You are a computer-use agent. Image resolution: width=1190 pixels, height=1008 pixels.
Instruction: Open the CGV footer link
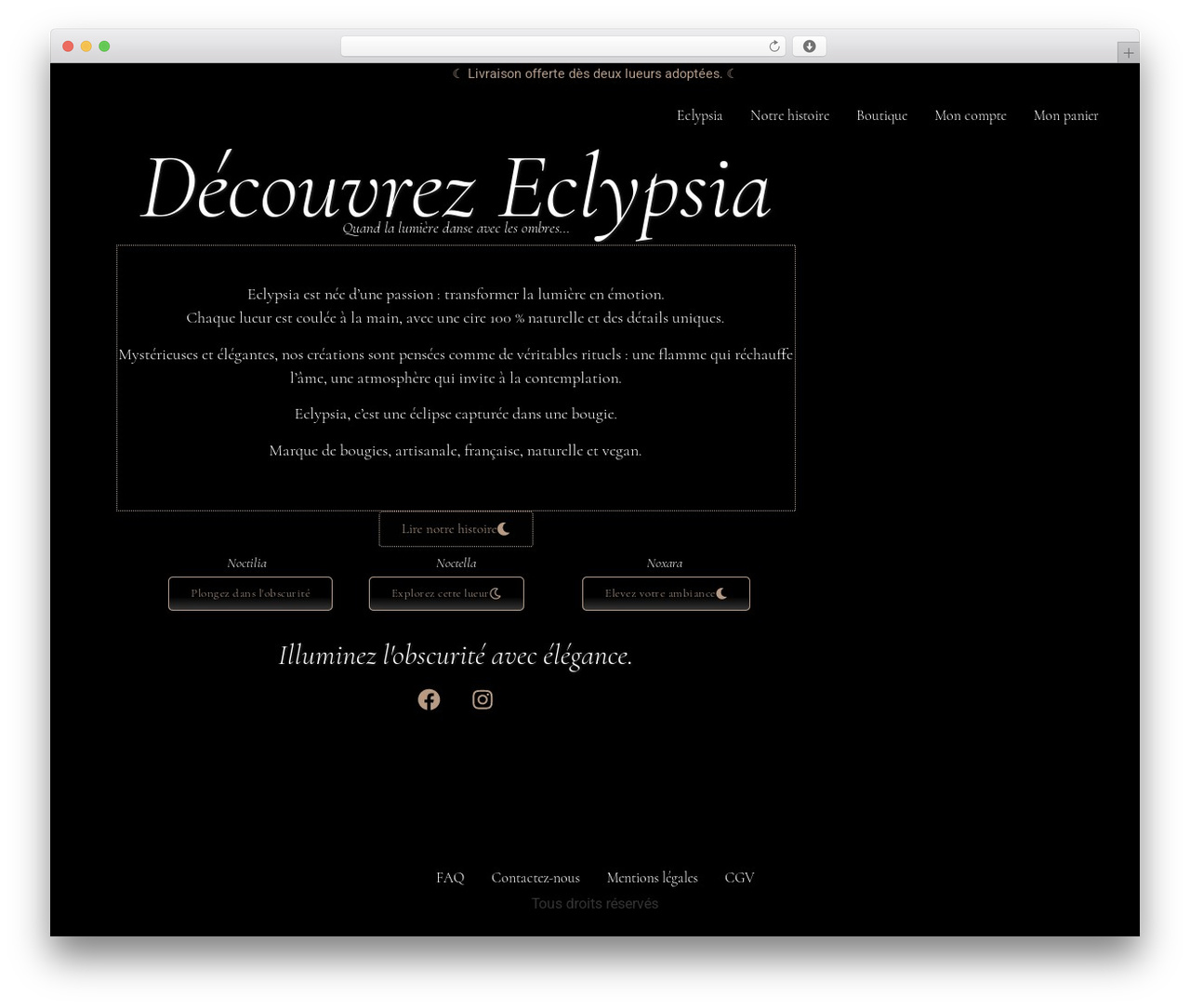(739, 878)
